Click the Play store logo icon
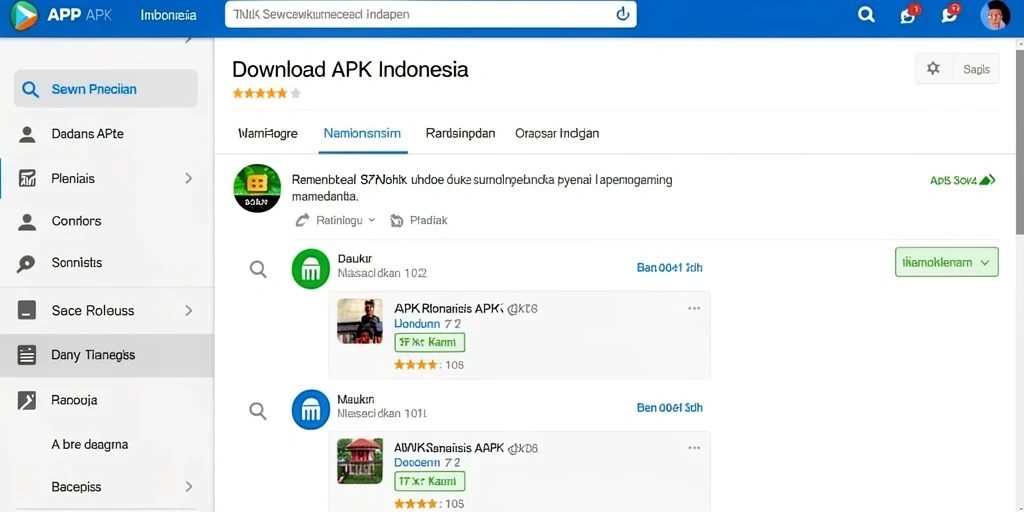Screen dimensions: 1024x512 click(23, 16)
